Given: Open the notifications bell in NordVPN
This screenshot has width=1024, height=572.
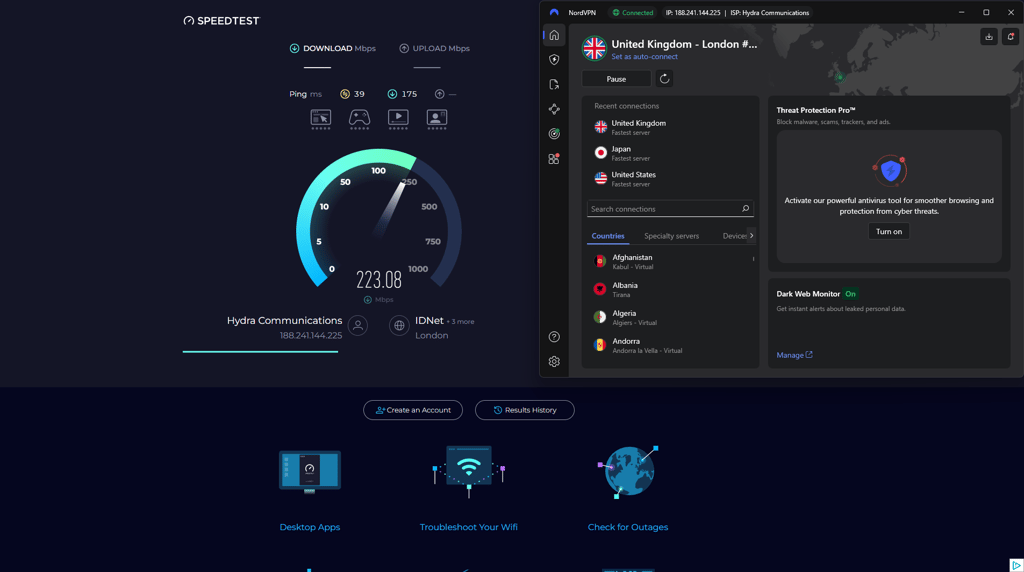Looking at the screenshot, I should 1010,37.
